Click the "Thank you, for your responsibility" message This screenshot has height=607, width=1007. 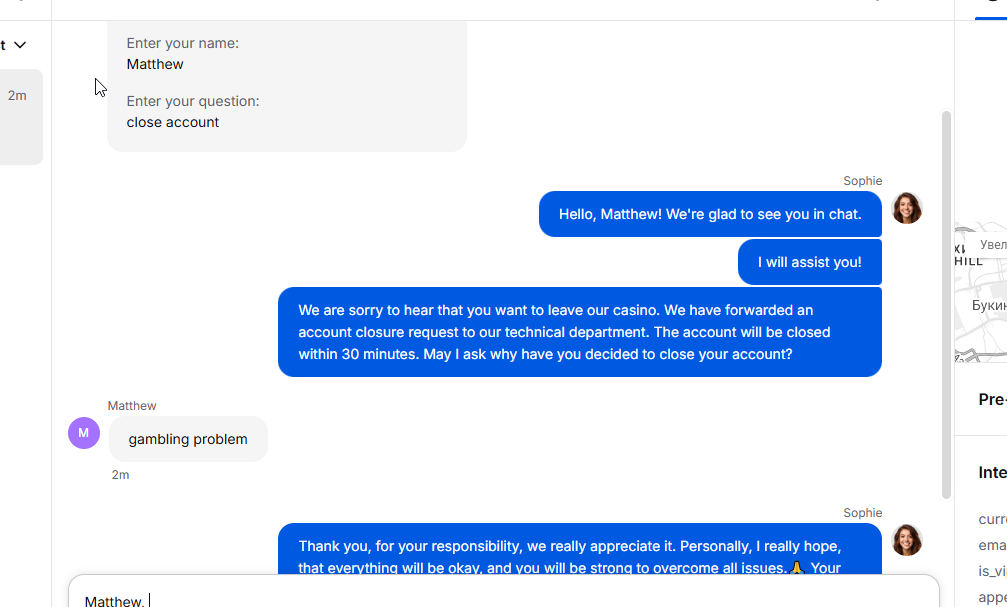pyautogui.click(x=580, y=549)
